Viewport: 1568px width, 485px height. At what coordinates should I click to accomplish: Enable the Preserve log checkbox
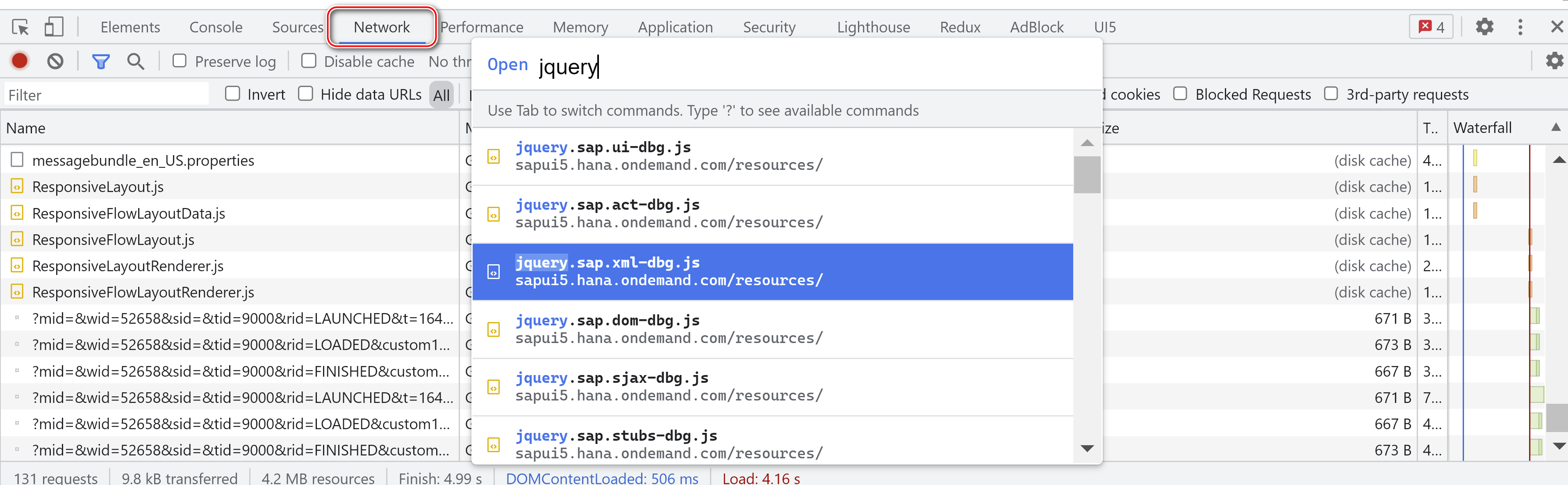pos(180,60)
